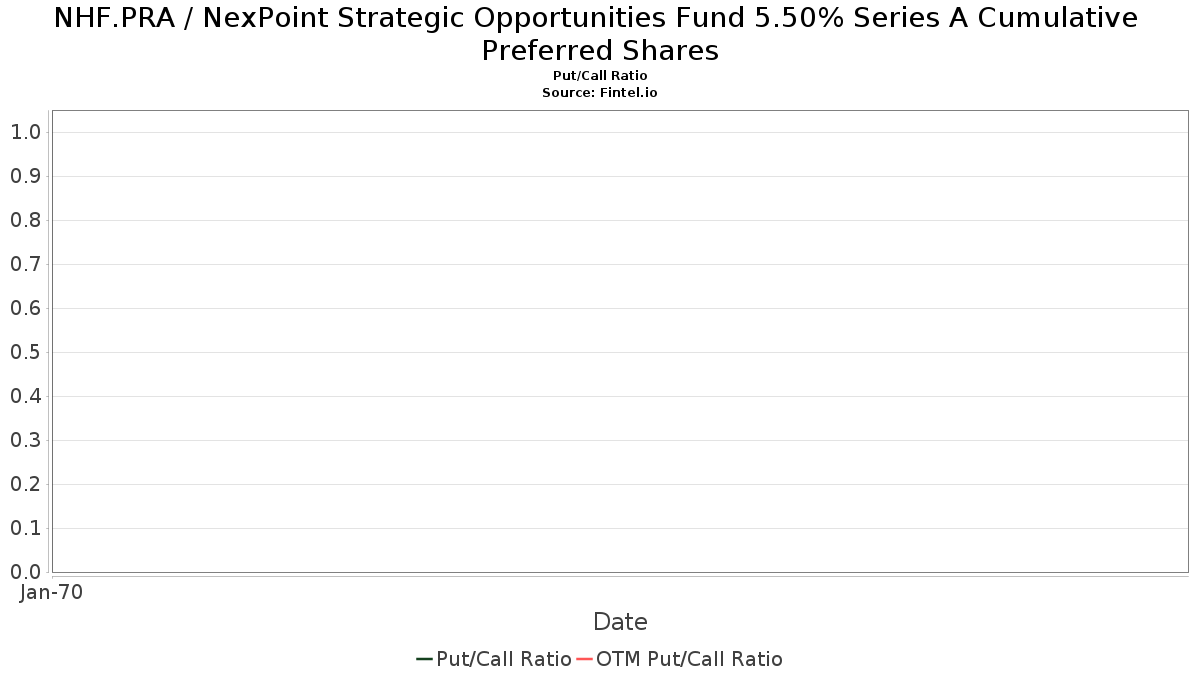Viewport: 1200px width, 675px height.
Task: Click the 0.7 y-axis label
Action: [25, 264]
